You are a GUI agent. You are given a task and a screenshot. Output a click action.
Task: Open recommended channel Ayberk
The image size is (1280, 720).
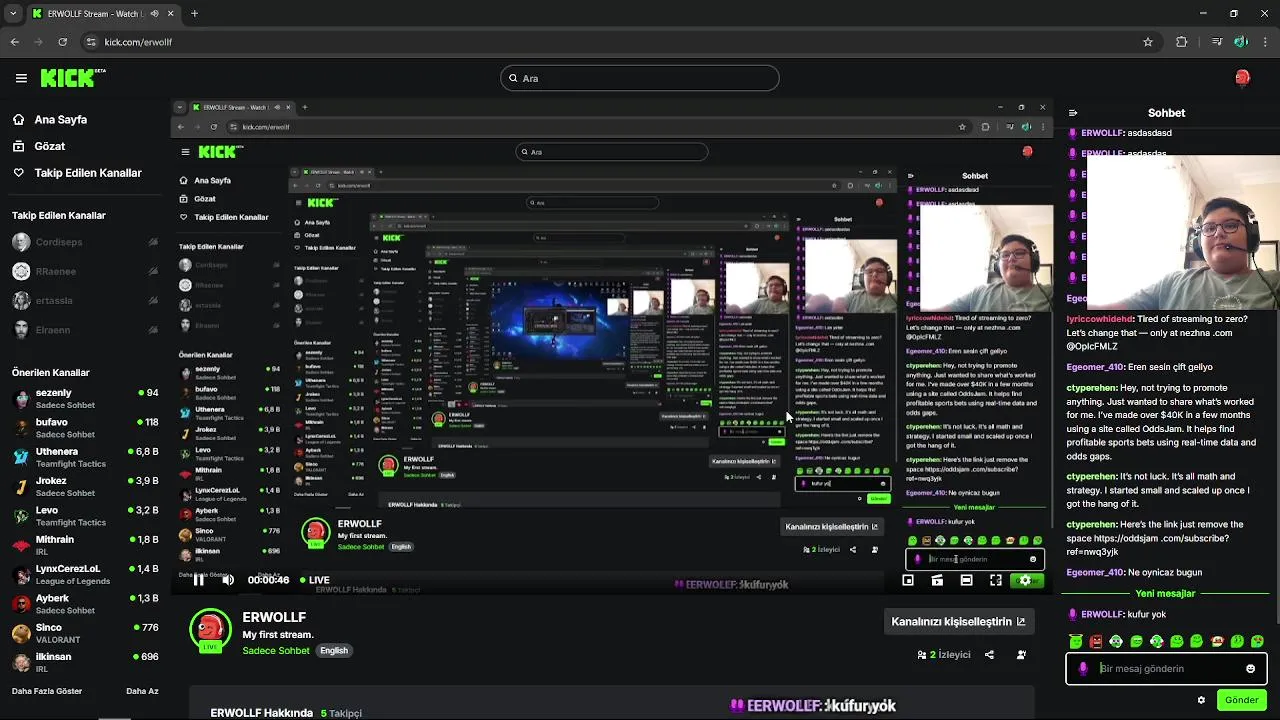(84, 604)
